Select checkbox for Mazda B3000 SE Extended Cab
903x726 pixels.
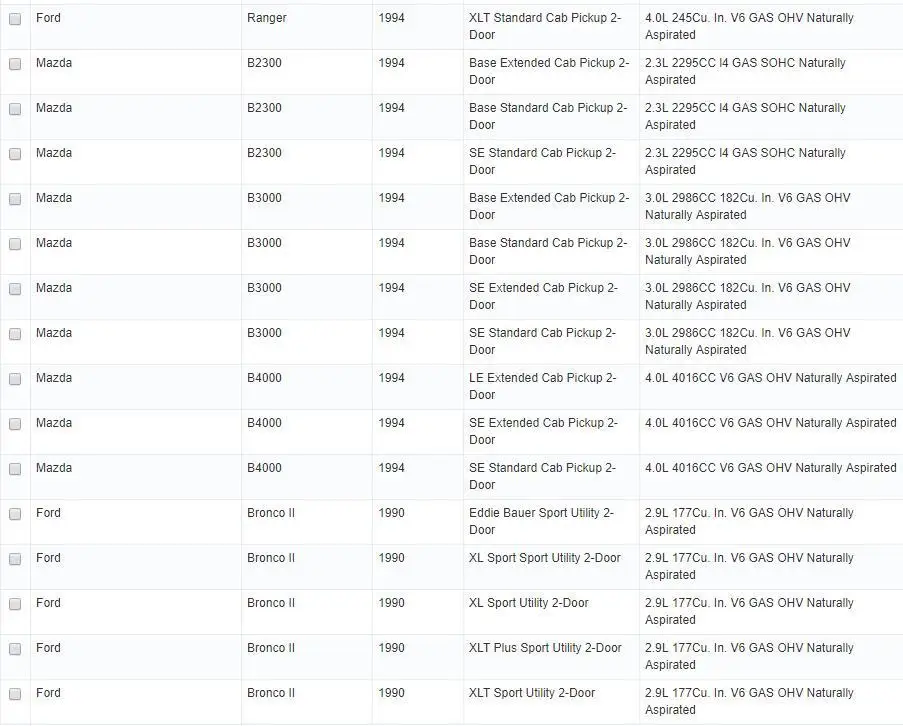(x=15, y=288)
